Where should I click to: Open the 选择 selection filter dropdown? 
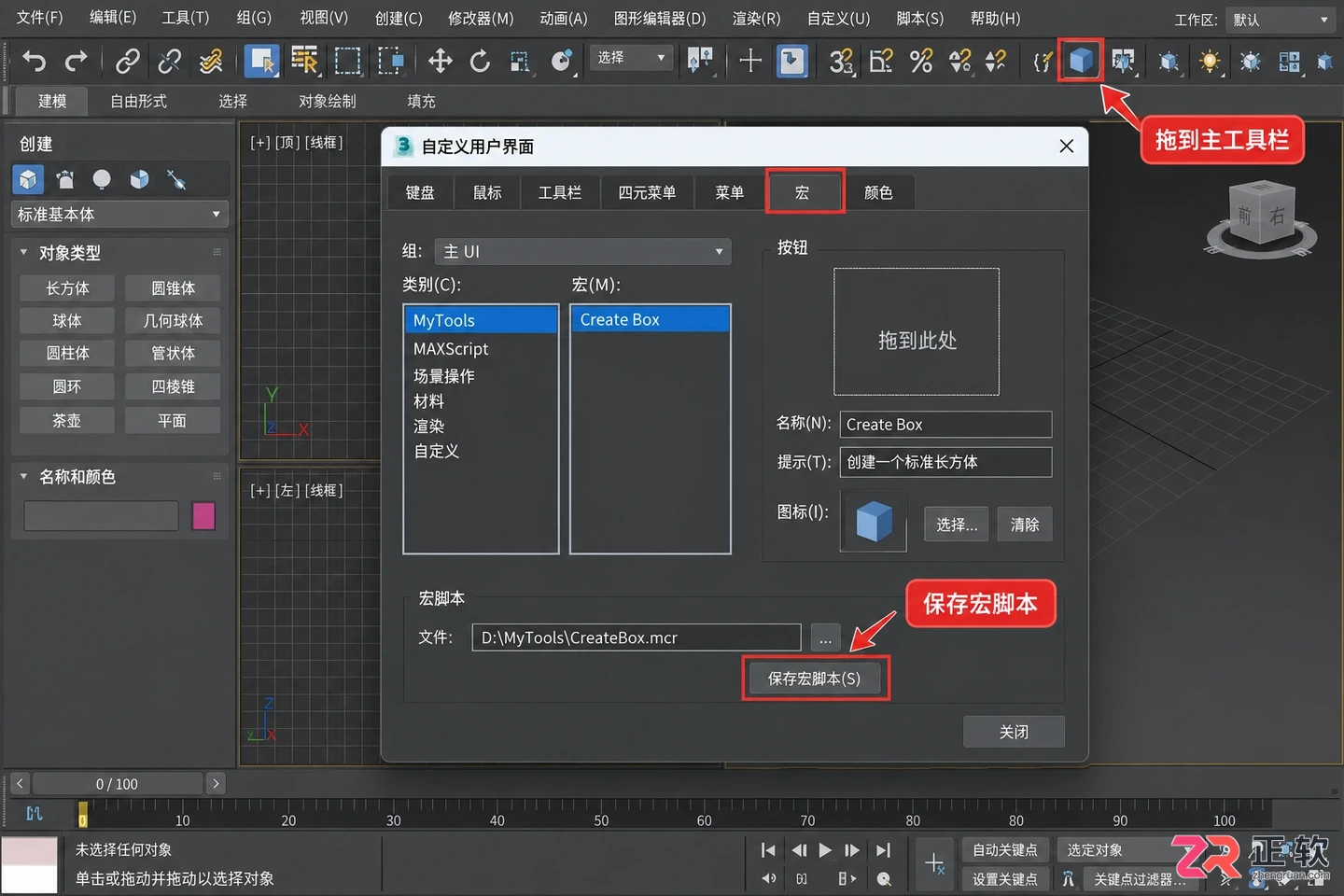tap(632, 58)
